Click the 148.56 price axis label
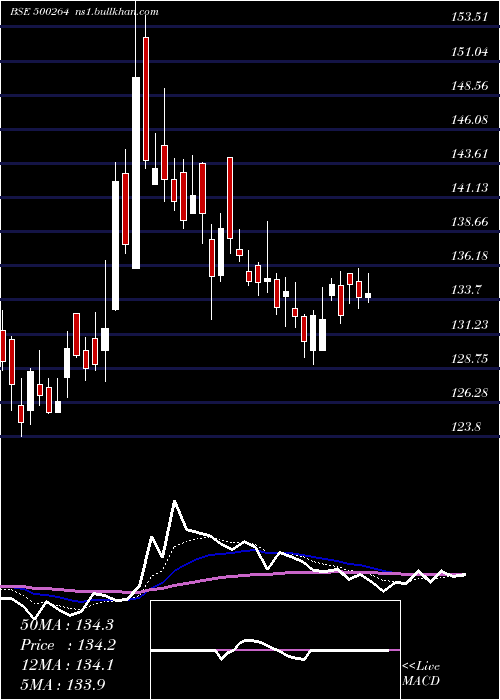Screen dimensions: 500x700 (471, 85)
